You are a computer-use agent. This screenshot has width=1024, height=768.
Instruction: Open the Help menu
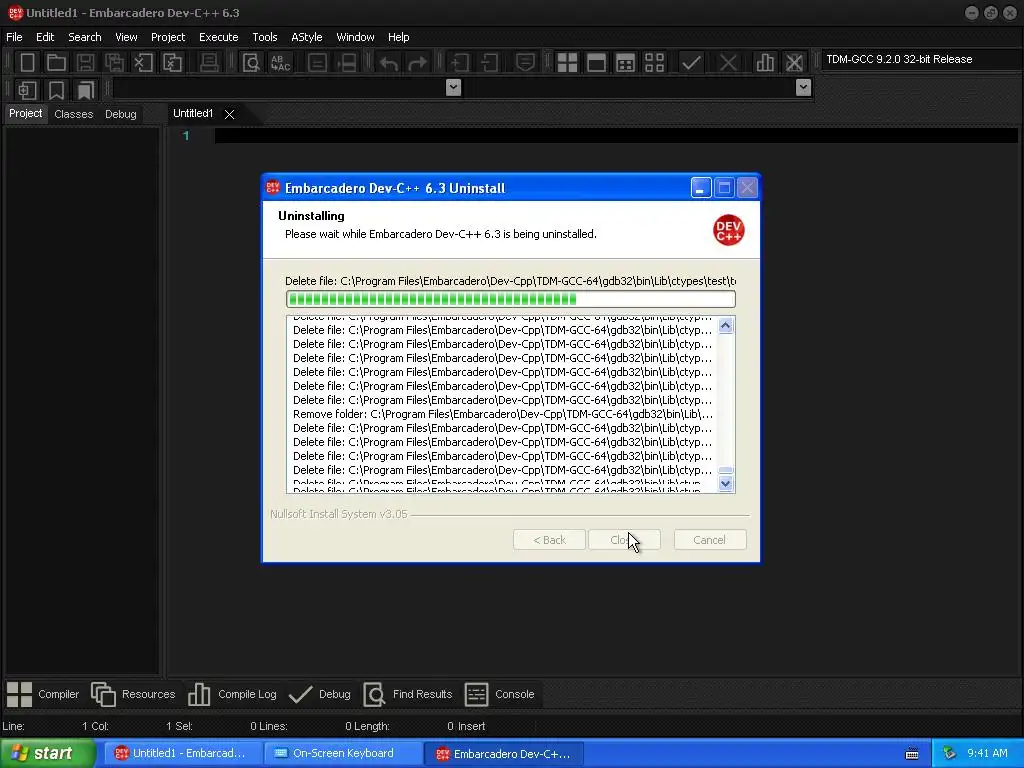pyautogui.click(x=398, y=37)
